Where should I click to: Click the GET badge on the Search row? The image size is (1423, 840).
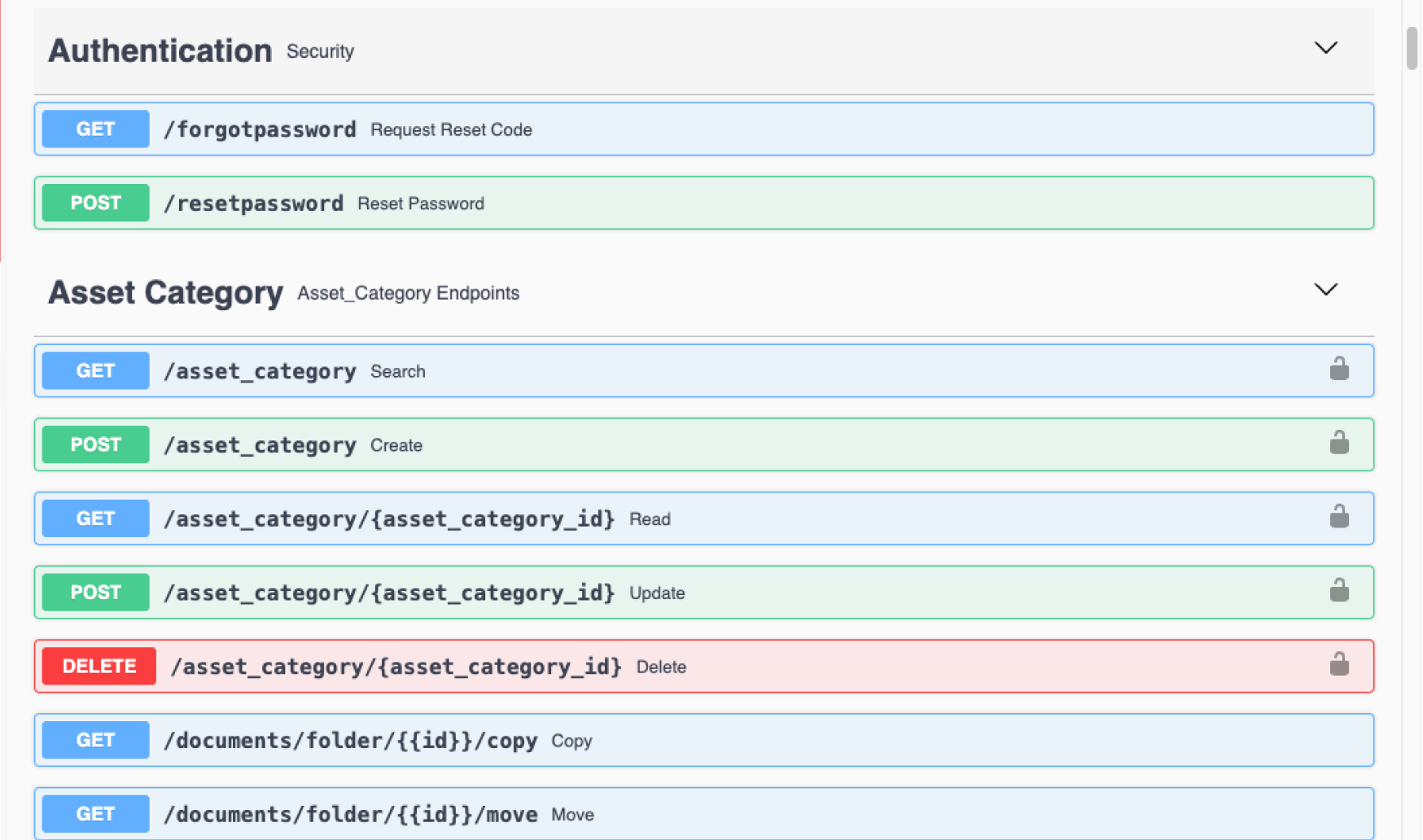[95, 370]
